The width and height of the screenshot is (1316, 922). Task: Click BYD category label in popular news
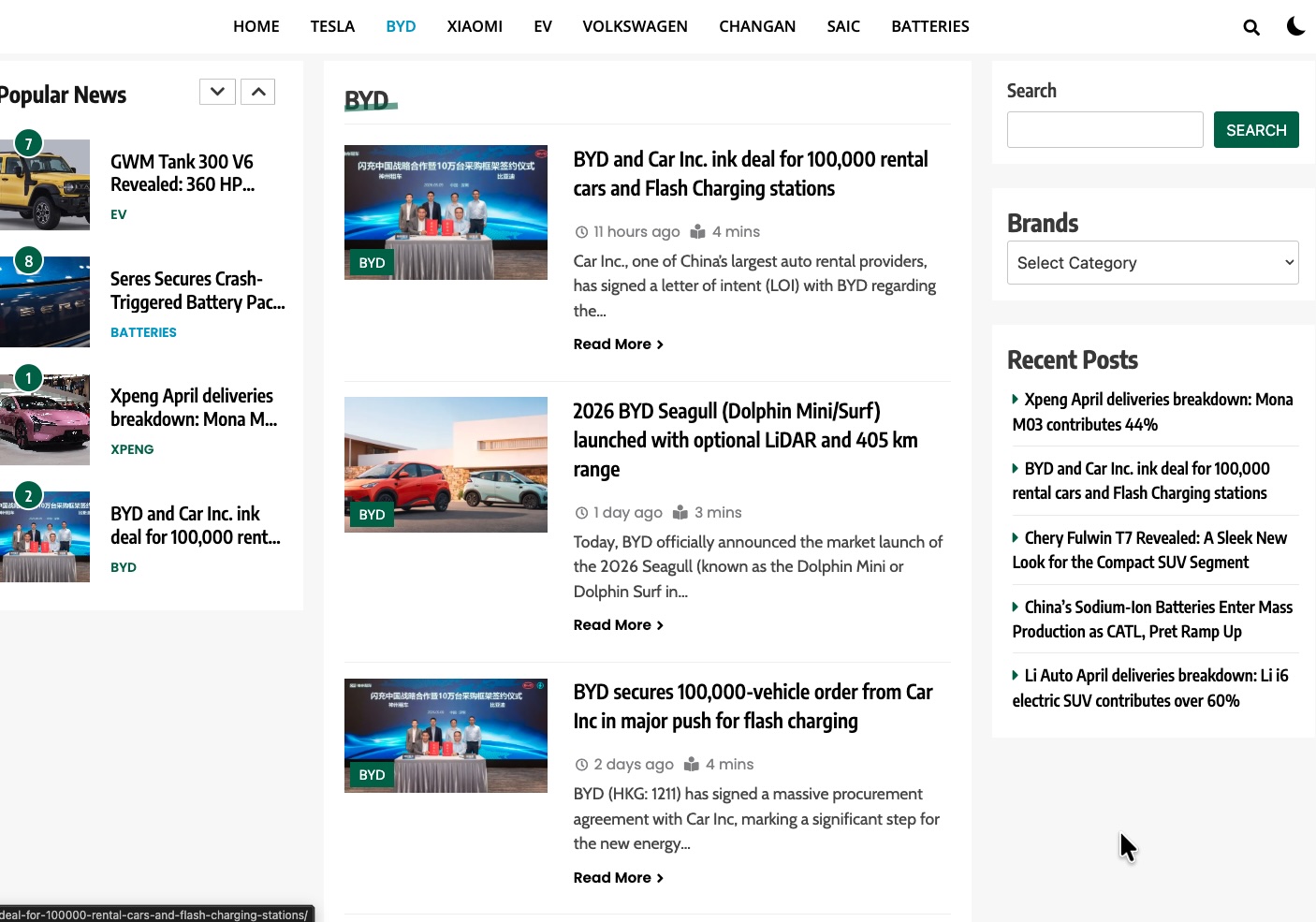coord(124,567)
